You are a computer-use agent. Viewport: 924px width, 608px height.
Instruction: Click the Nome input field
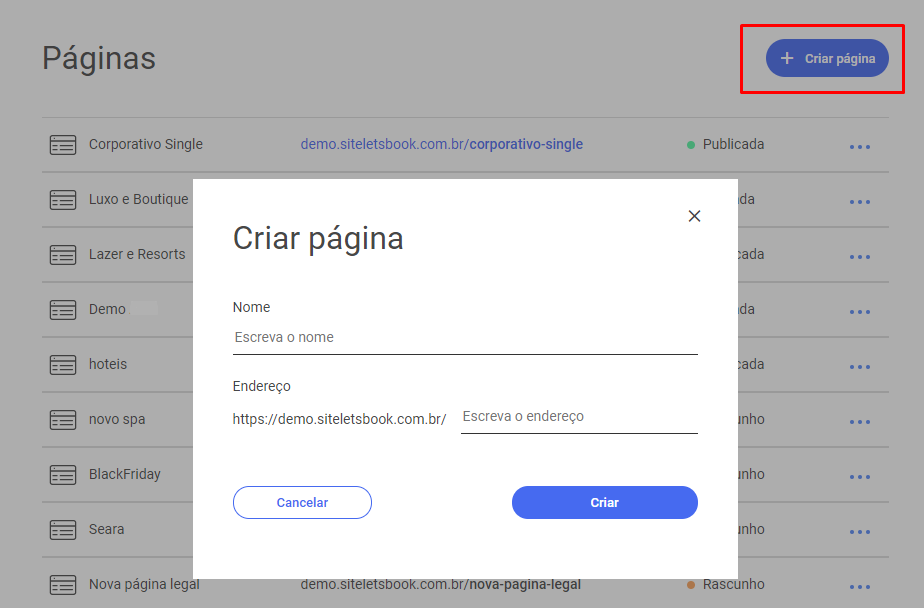(465, 338)
